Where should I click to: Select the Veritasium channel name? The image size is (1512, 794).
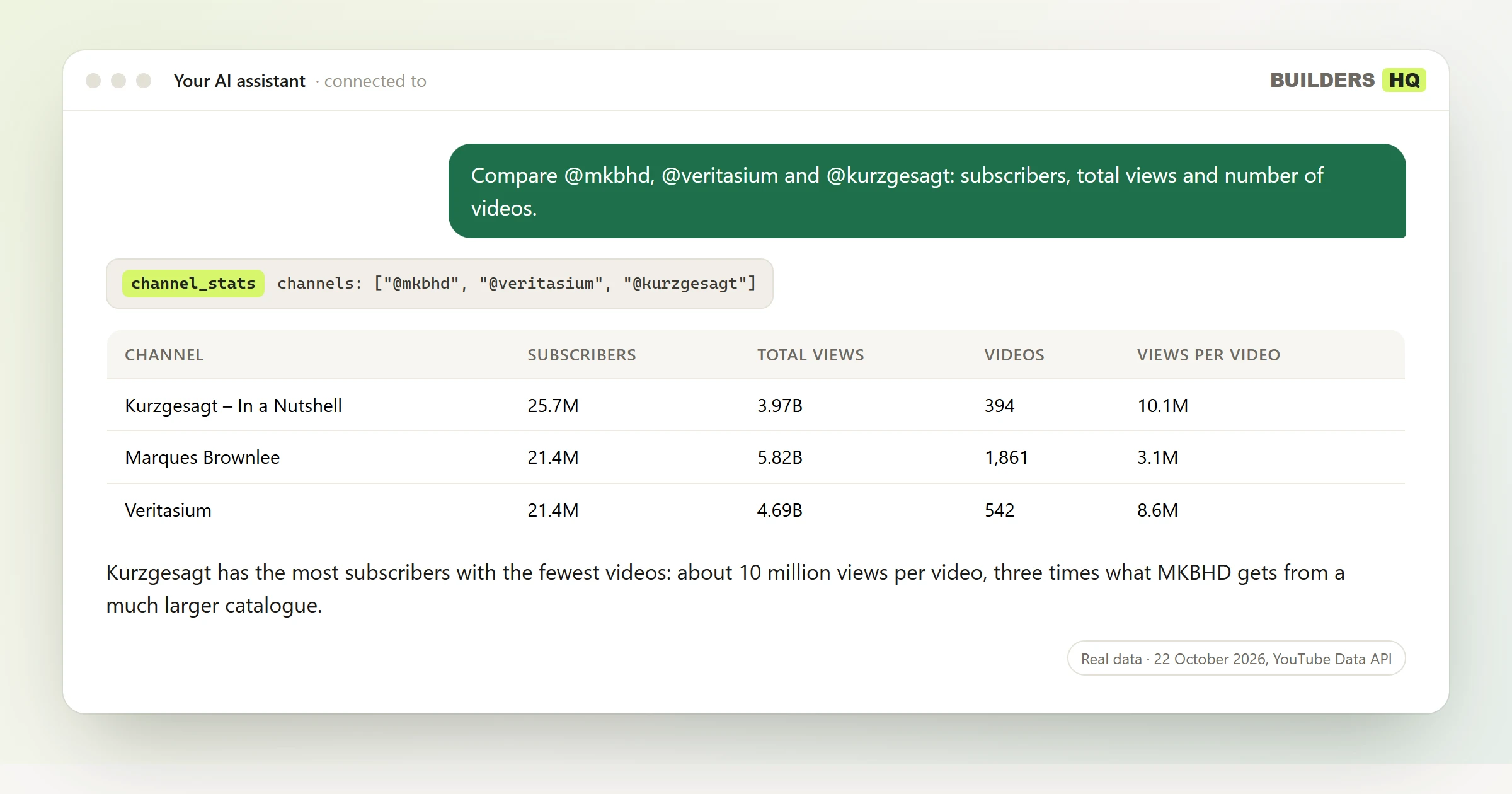[x=168, y=510]
